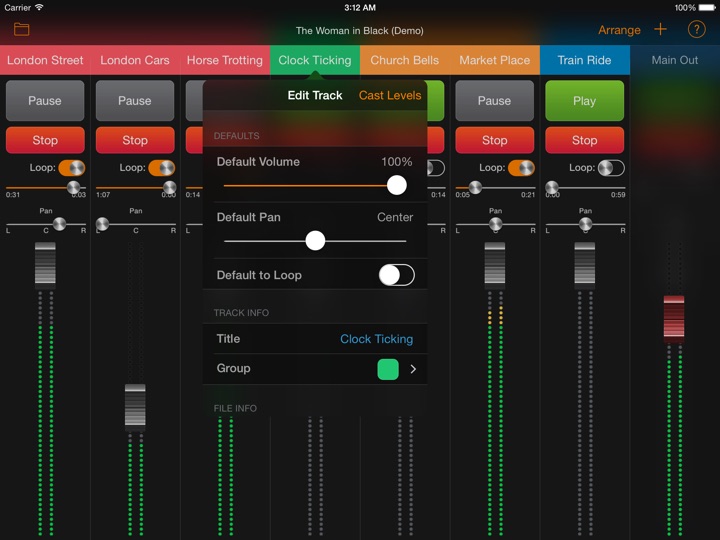The image size is (720, 540).
Task: Stop the London Cars track
Action: point(135,140)
